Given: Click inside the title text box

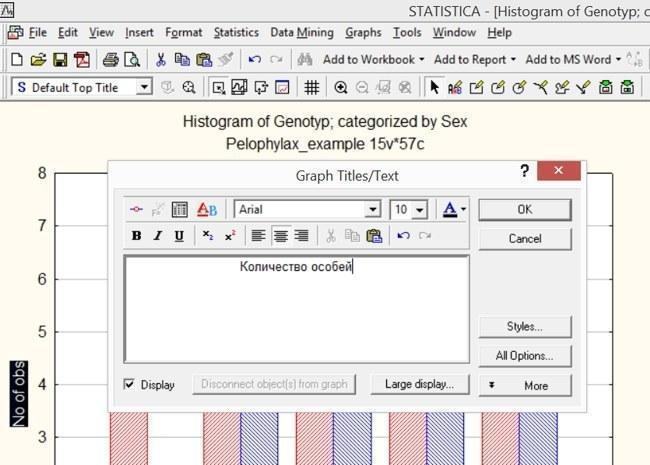Looking at the screenshot, I should coord(297,309).
